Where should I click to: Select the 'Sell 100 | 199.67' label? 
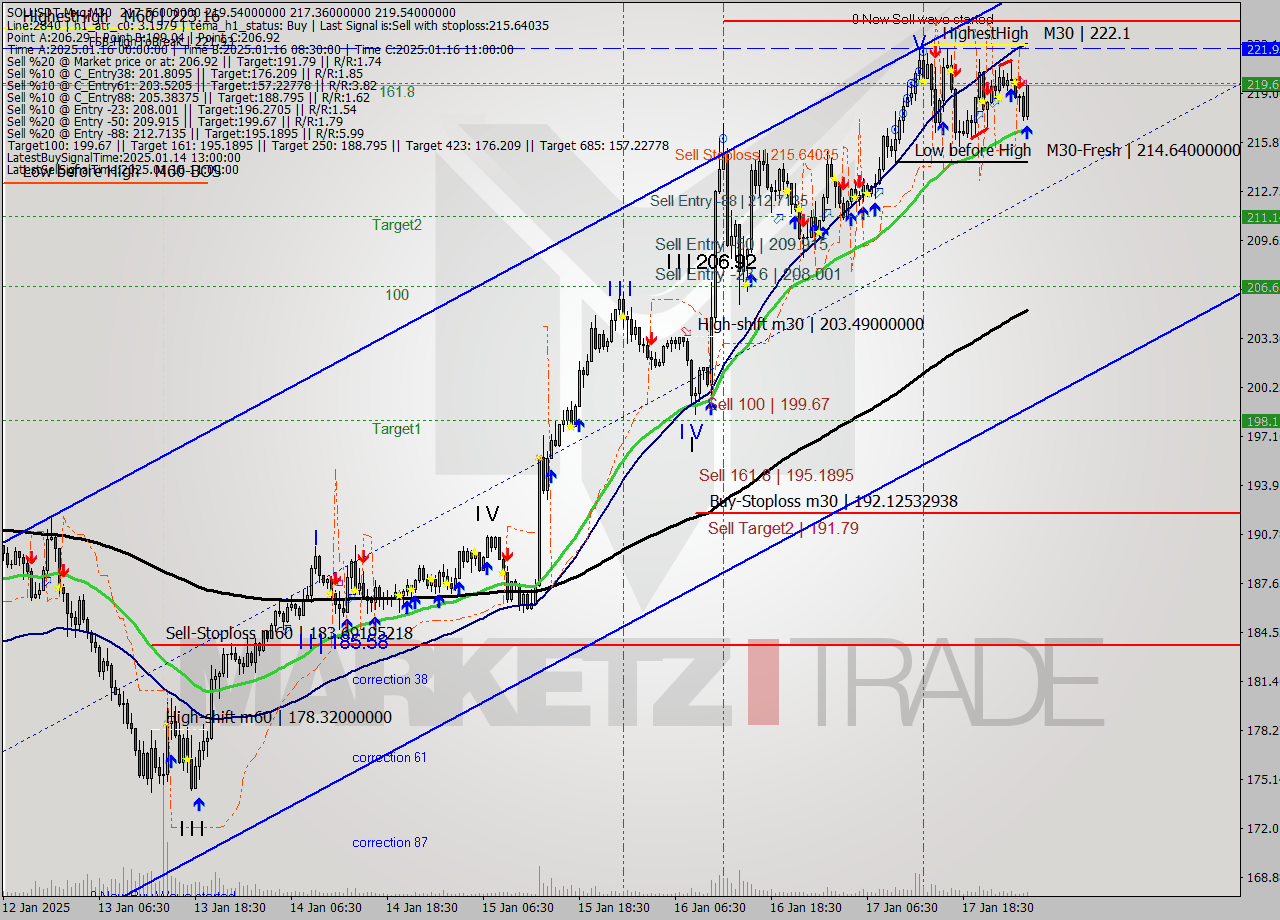click(x=768, y=404)
